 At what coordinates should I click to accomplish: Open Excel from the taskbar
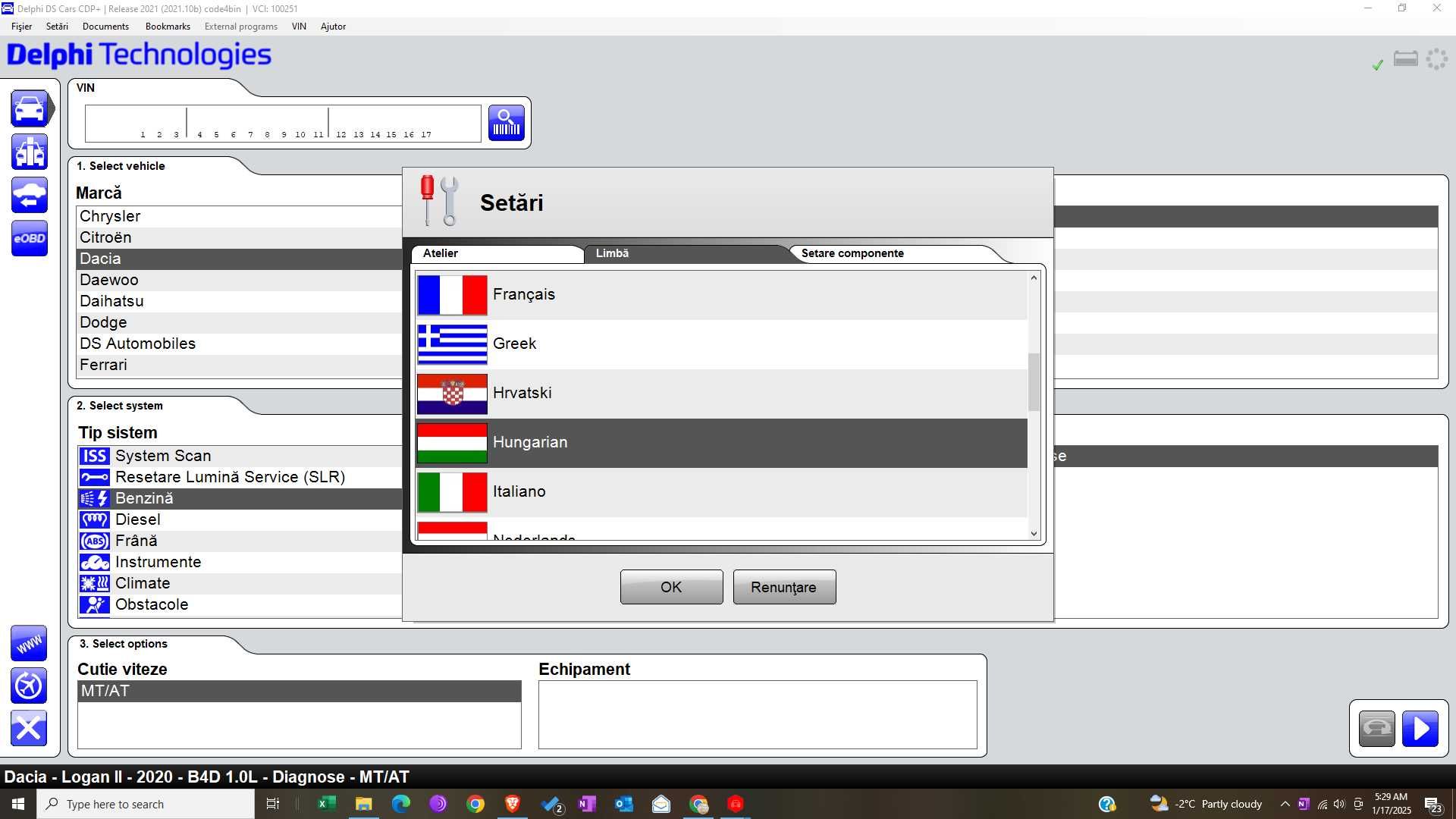coord(327,804)
